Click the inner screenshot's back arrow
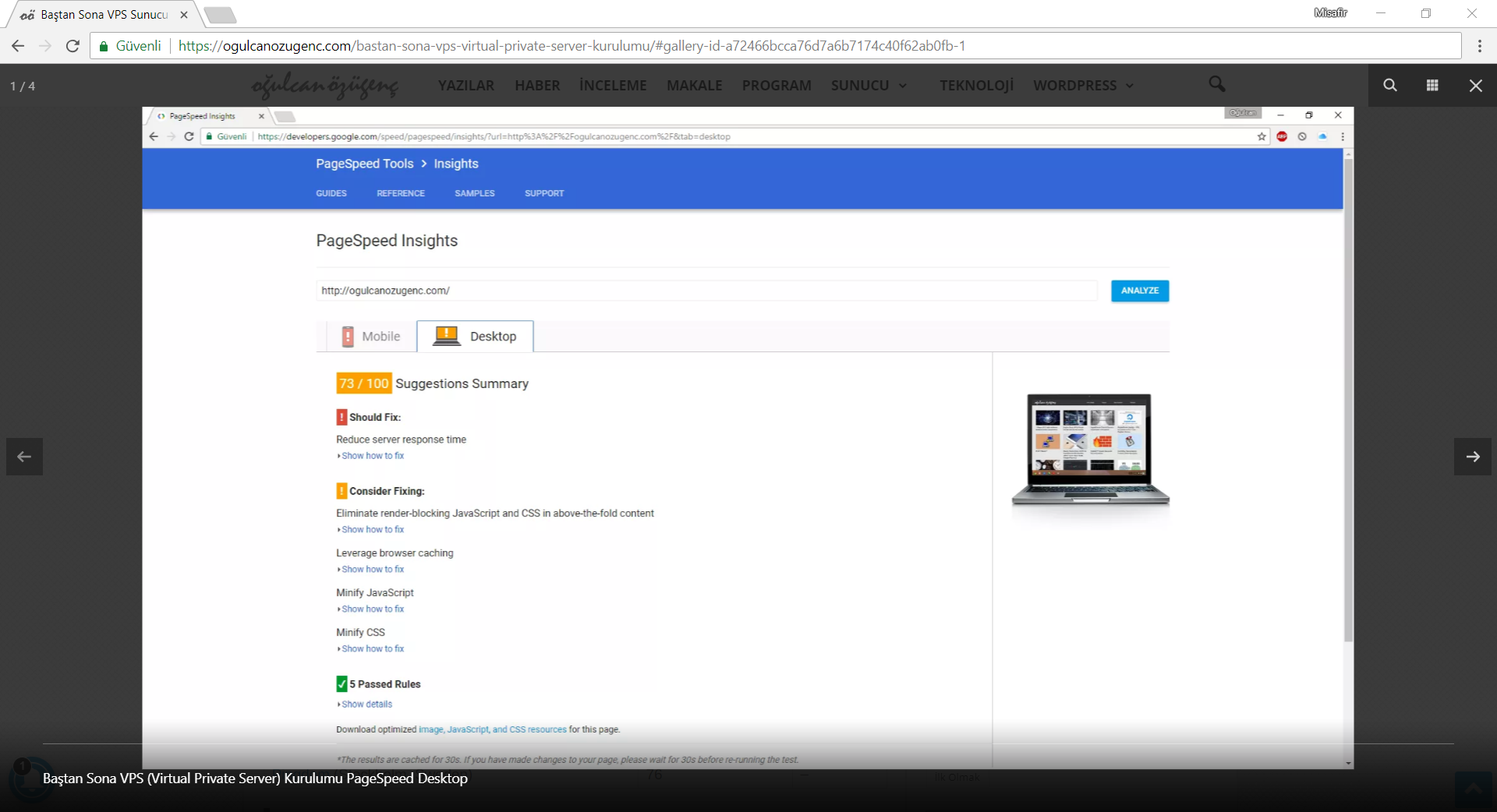 154,136
